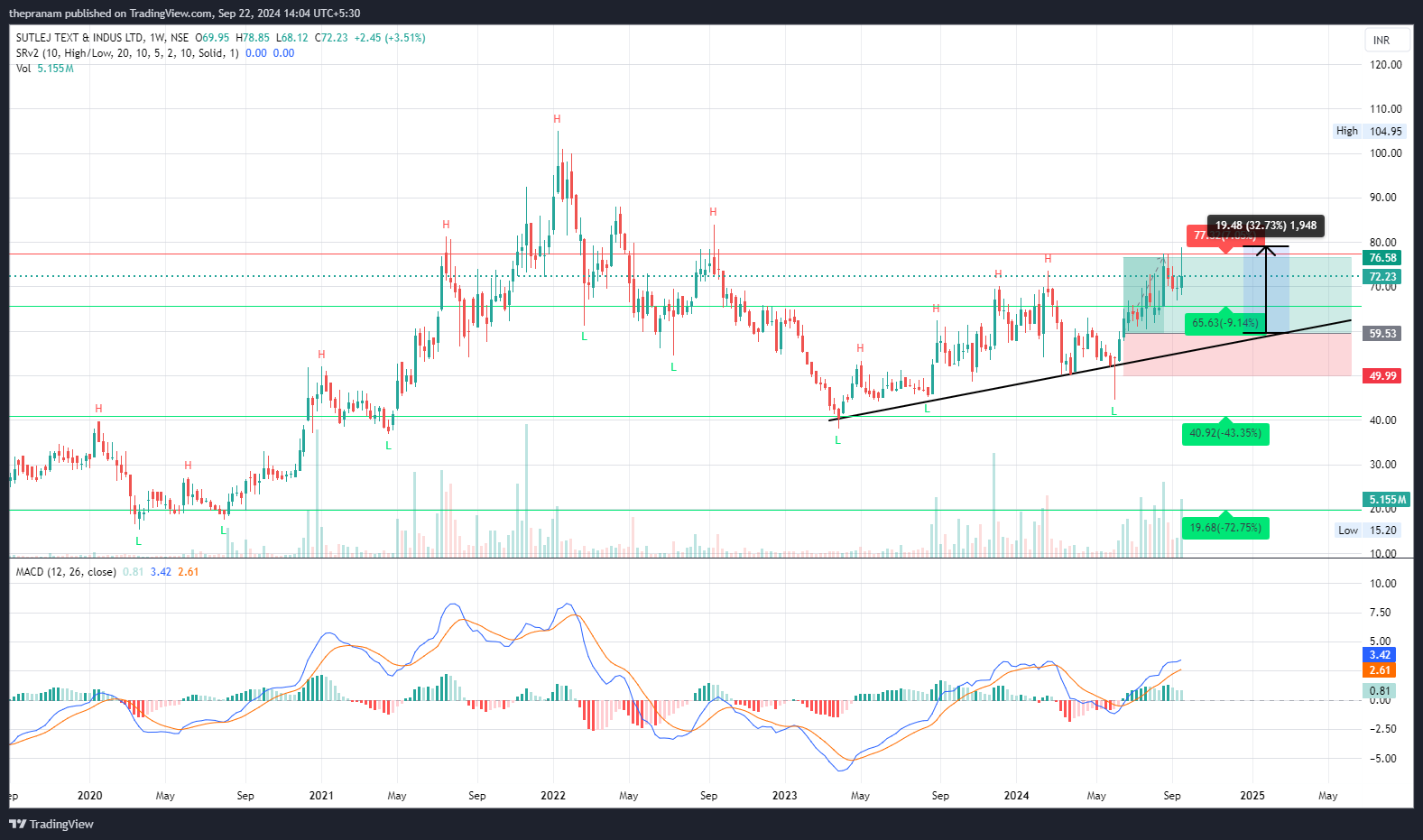Image resolution: width=1423 pixels, height=840 pixels.
Task: Click the 2024 label on time axis
Action: click(x=1017, y=796)
